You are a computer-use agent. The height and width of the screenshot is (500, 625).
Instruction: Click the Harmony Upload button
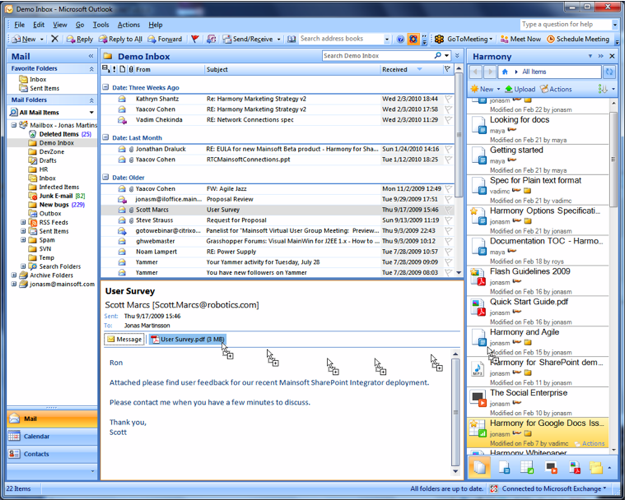(x=520, y=89)
